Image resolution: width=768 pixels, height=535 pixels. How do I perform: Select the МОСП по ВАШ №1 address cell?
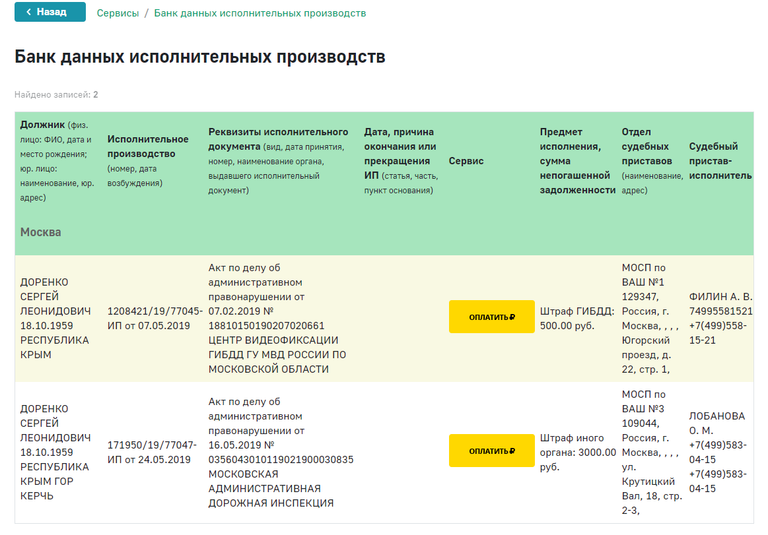click(x=650, y=318)
